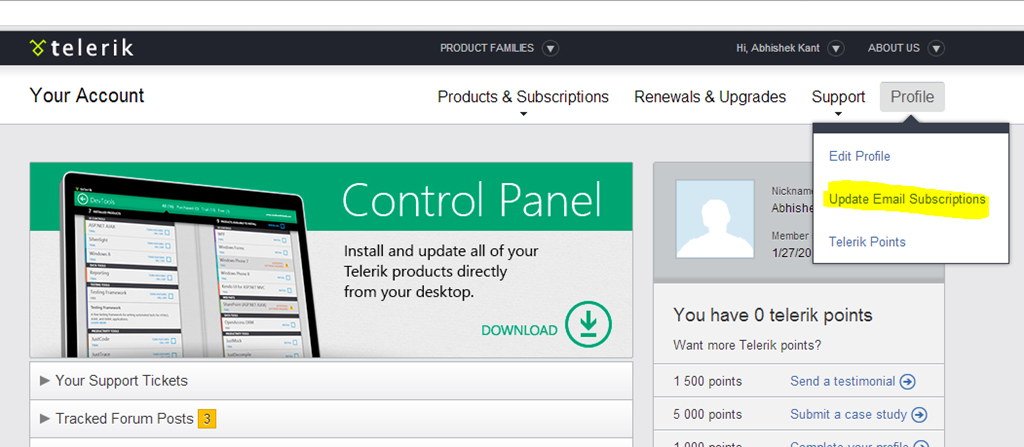1024x447 pixels.
Task: Open Products & Subscriptions menu
Action: point(523,97)
